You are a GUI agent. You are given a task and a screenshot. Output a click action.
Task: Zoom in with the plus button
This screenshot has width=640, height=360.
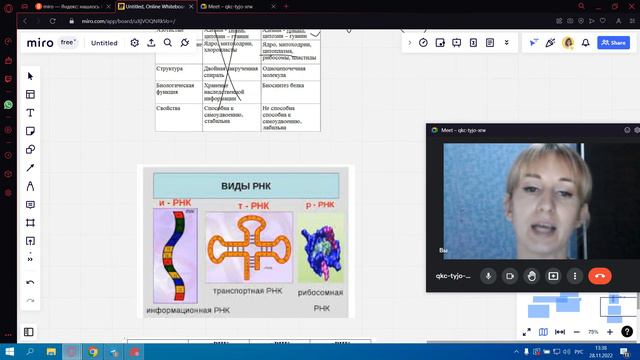coord(610,332)
